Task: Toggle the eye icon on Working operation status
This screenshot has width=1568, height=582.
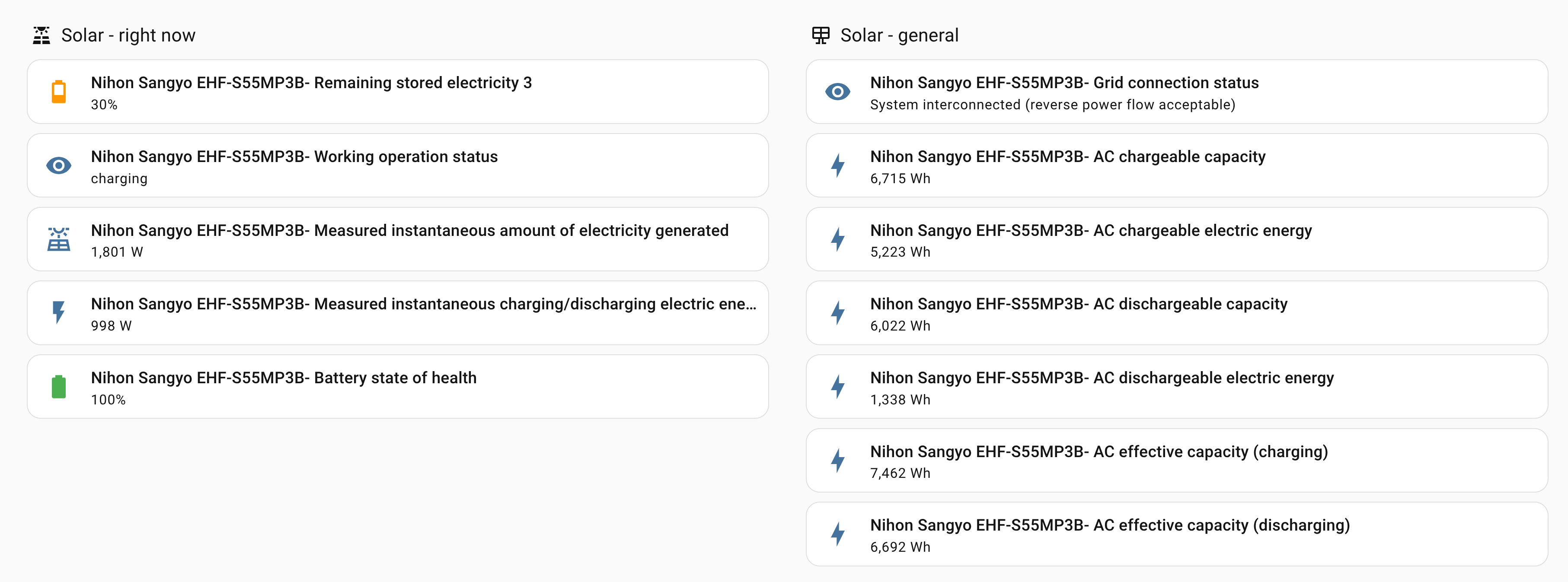Action: (58, 165)
